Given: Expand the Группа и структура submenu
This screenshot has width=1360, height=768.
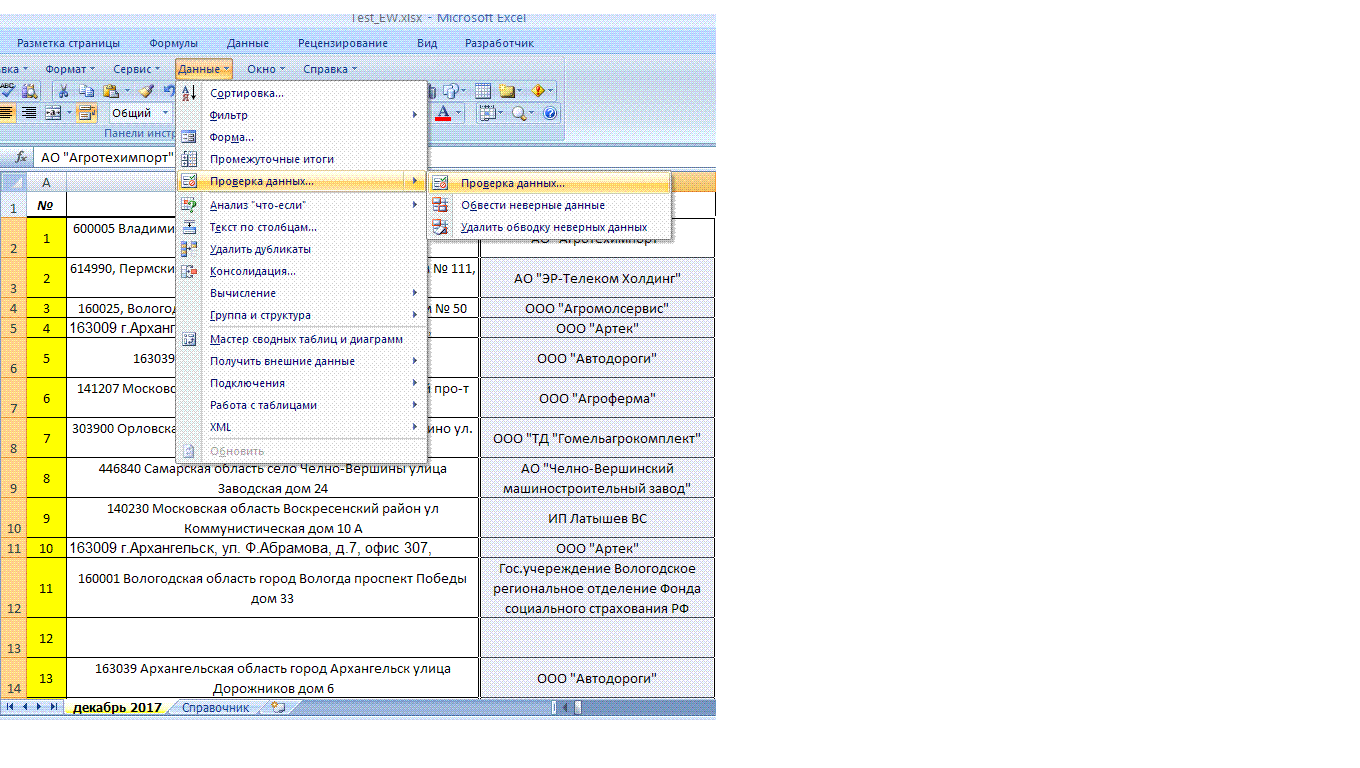Looking at the screenshot, I should click(x=415, y=315).
